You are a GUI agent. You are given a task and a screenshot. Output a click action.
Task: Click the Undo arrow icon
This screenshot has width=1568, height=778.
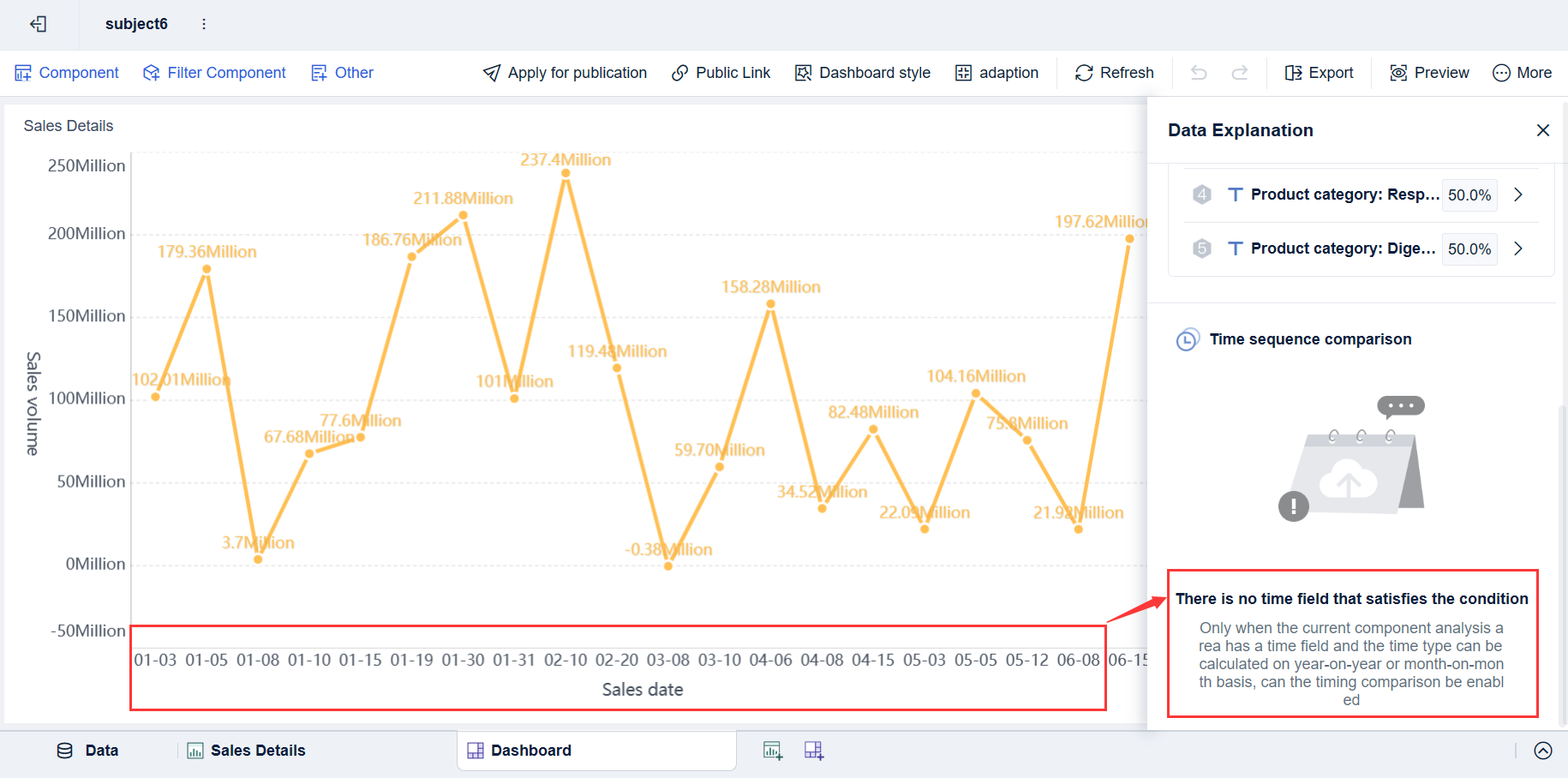click(1198, 73)
